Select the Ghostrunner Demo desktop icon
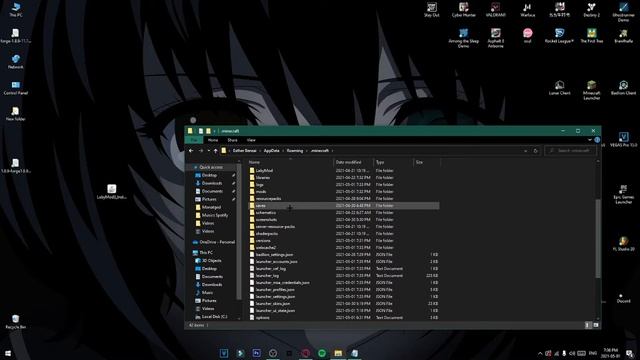 coord(623,11)
